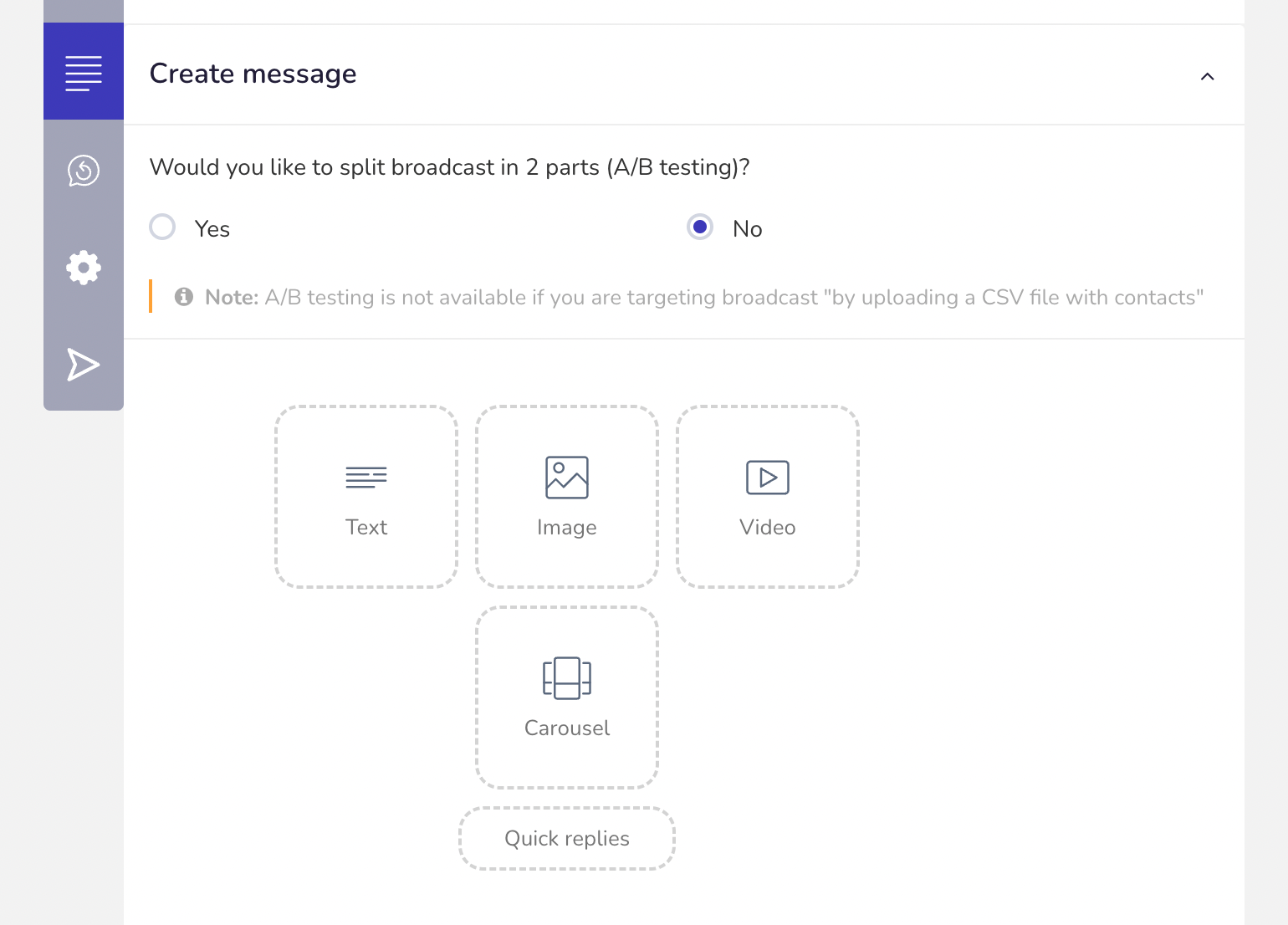The width and height of the screenshot is (1288, 925).
Task: Open the send paper-plane sidebar step
Action: (84, 365)
